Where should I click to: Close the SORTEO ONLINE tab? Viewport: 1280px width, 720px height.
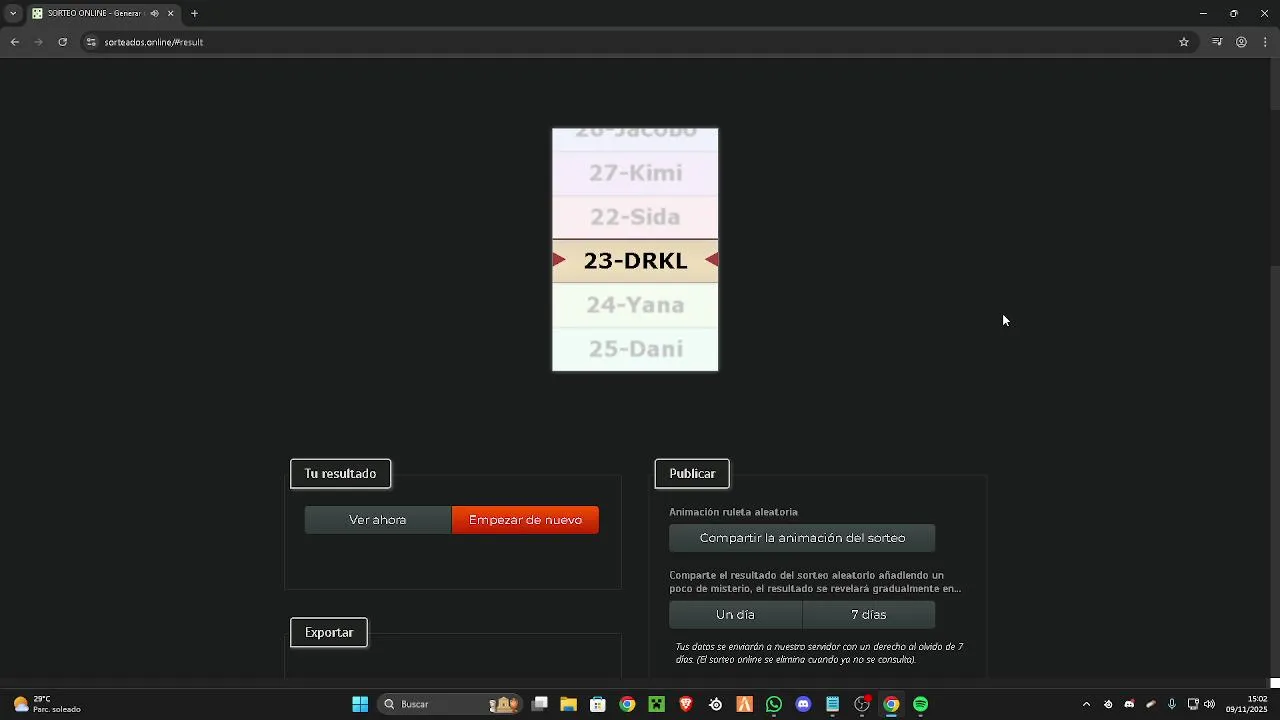tap(171, 14)
